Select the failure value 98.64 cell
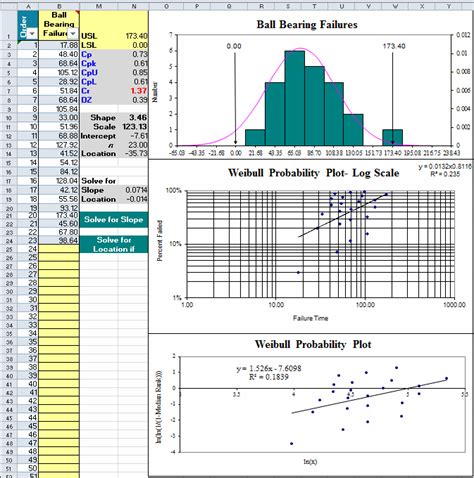Viewport: 474px width, 478px height. (59, 240)
